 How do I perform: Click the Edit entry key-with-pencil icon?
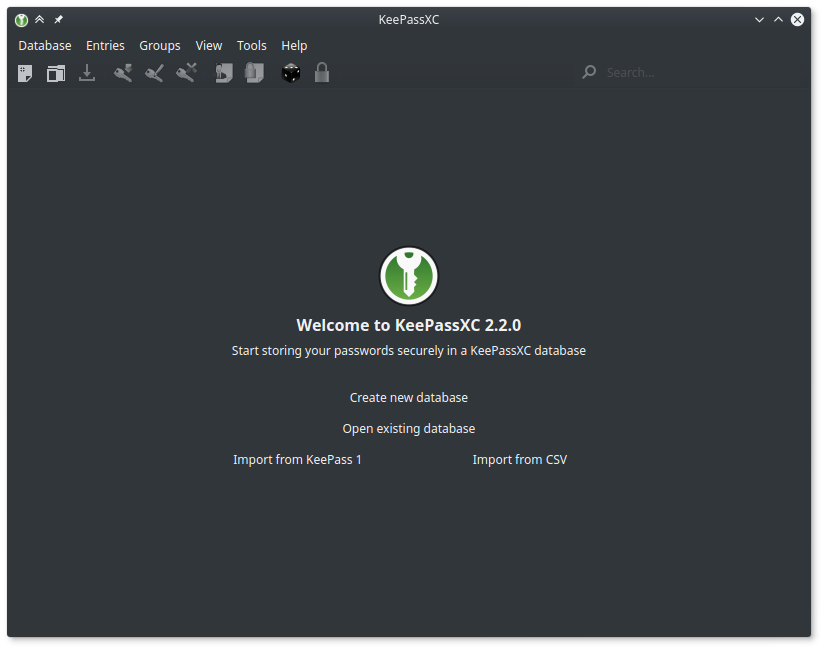[x=154, y=73]
